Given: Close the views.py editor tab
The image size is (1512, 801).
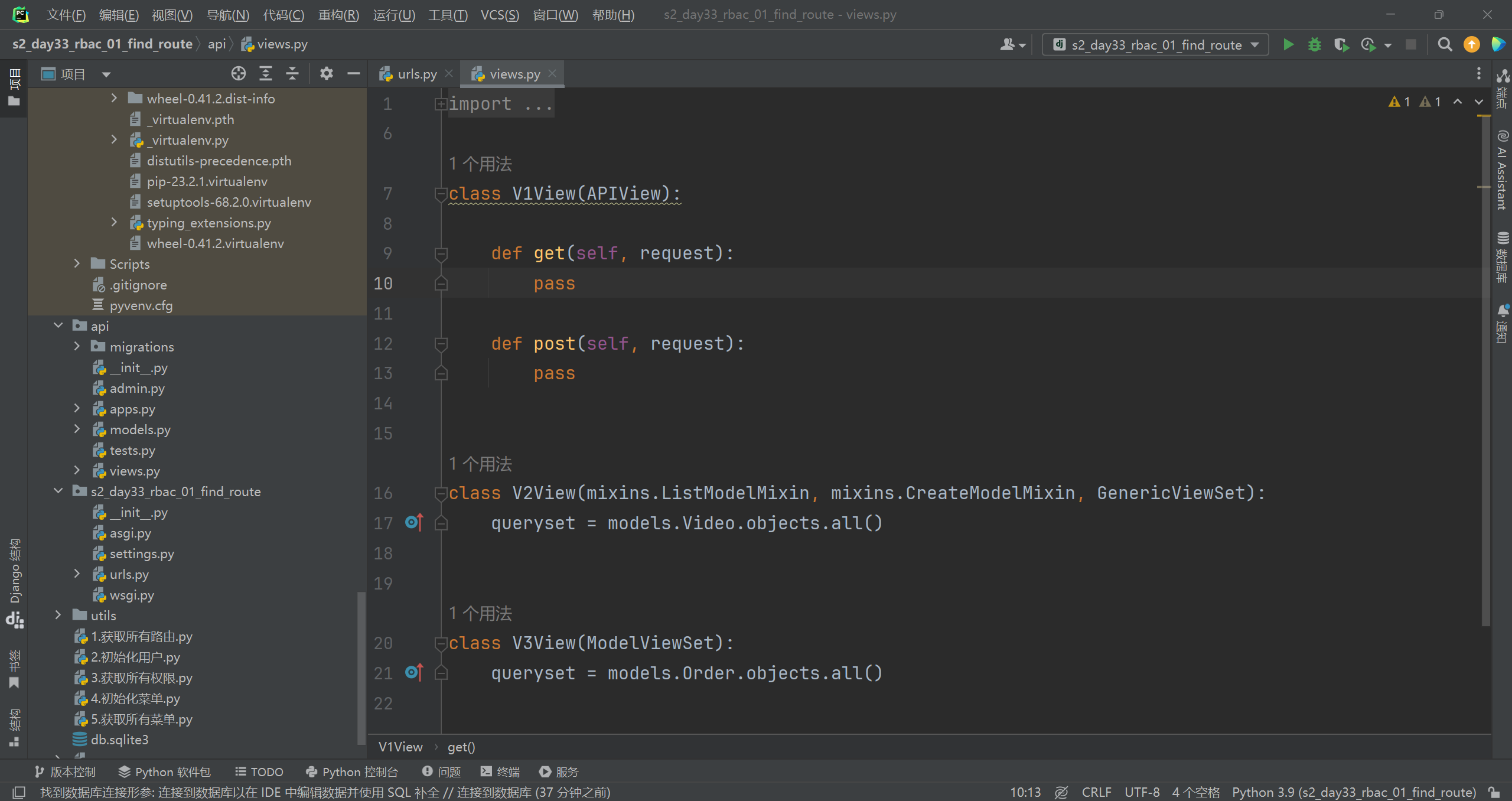Looking at the screenshot, I should click(552, 73).
